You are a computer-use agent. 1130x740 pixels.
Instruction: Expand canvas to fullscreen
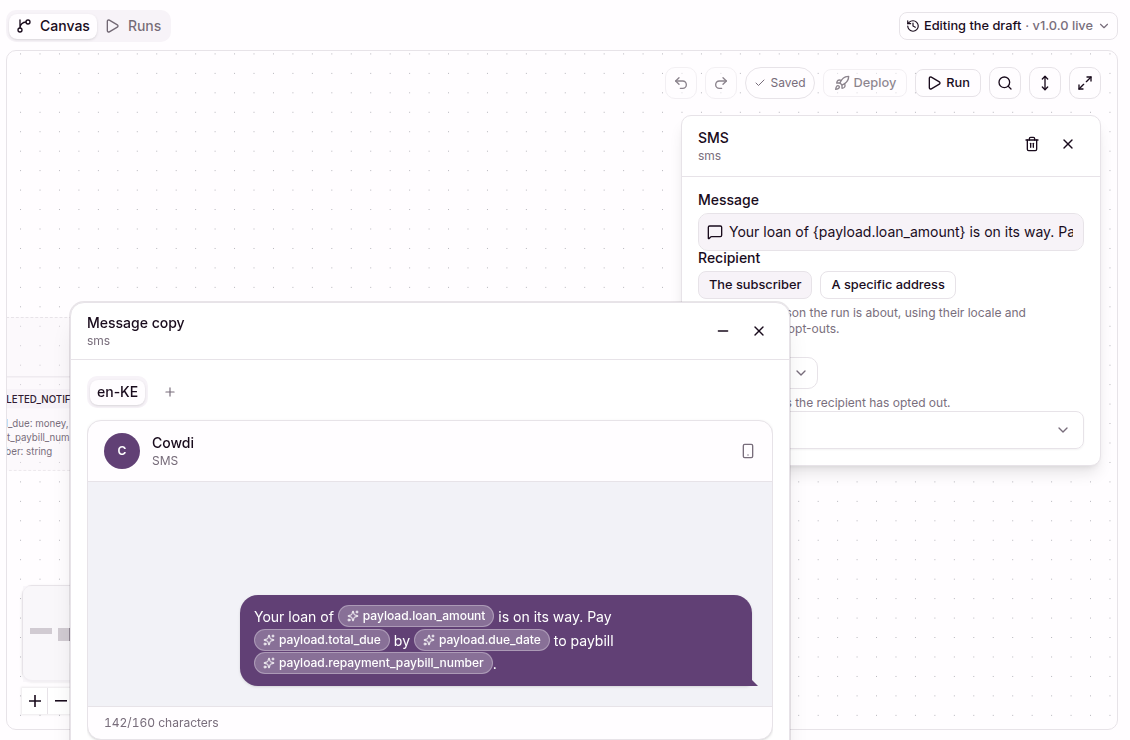1085,83
